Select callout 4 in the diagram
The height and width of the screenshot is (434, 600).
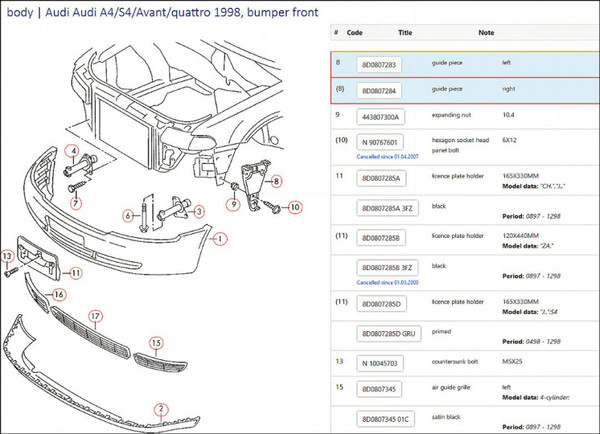72,151
